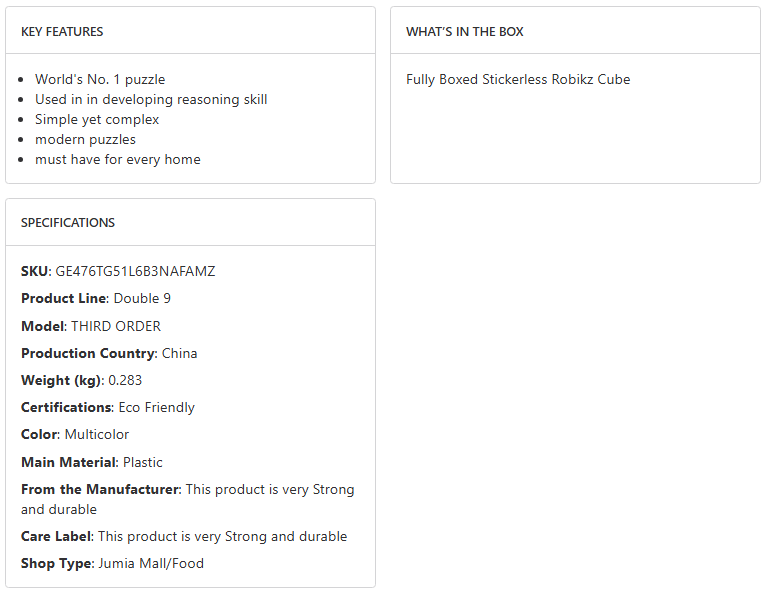Select the "World's No. 1 puzzle" feature
Image resolution: width=768 pixels, height=598 pixels.
coord(100,80)
